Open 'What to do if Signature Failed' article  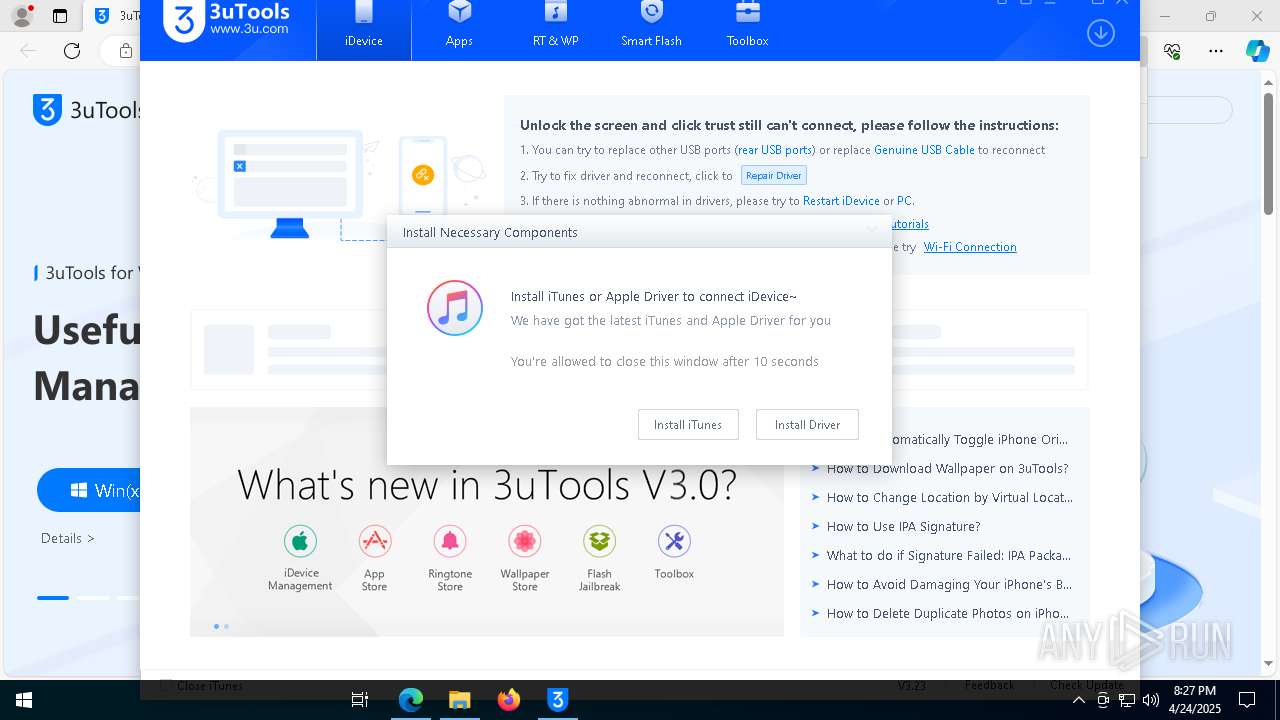948,555
